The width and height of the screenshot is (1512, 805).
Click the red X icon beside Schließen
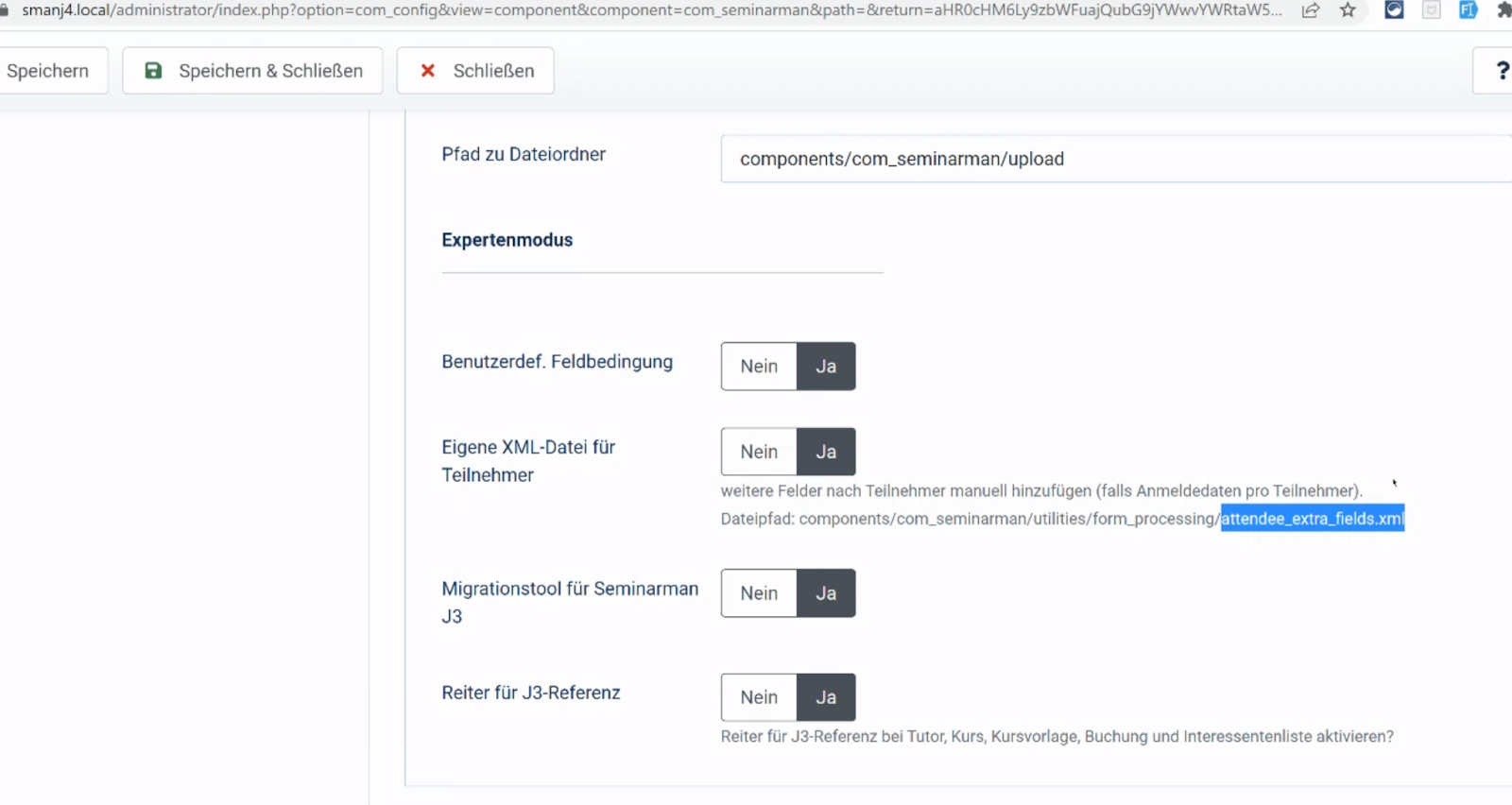pyautogui.click(x=427, y=71)
